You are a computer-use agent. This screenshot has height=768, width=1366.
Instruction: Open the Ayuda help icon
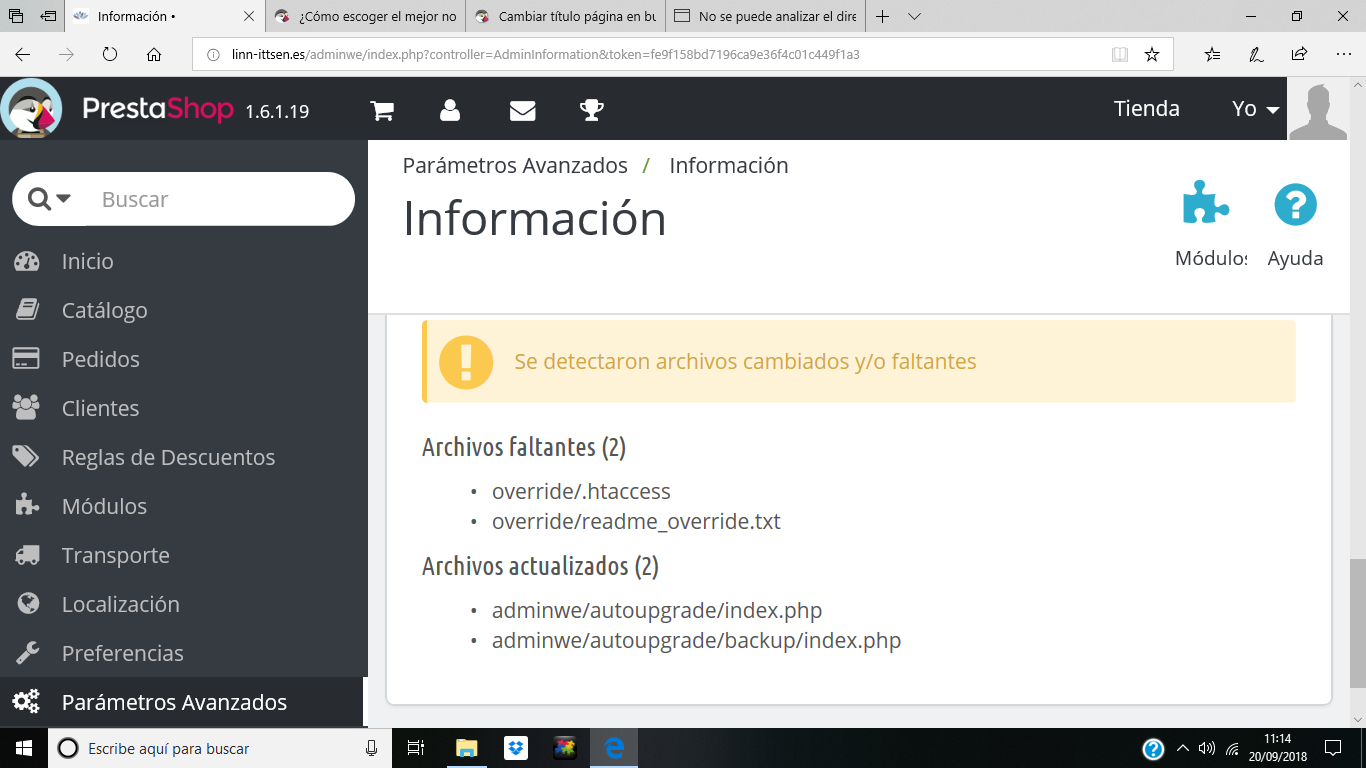[1295, 205]
